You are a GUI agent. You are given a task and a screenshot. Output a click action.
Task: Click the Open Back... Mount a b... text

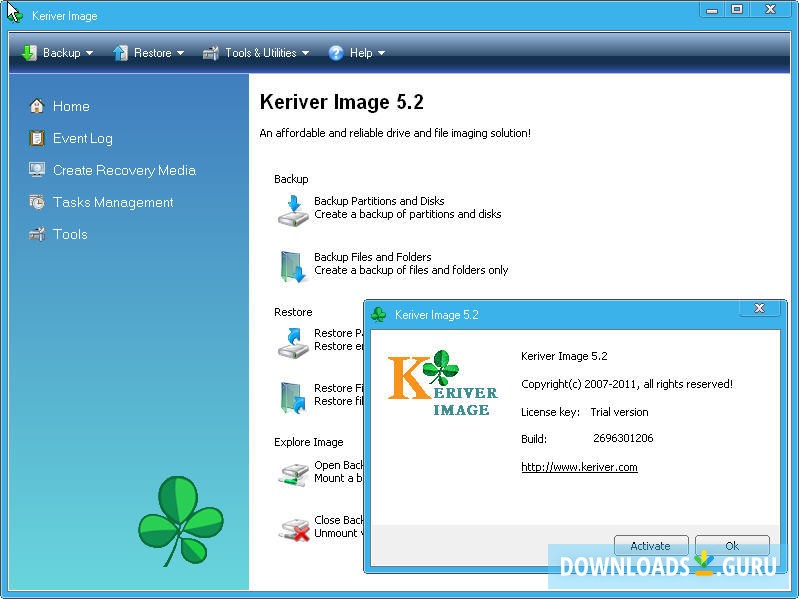(x=338, y=472)
